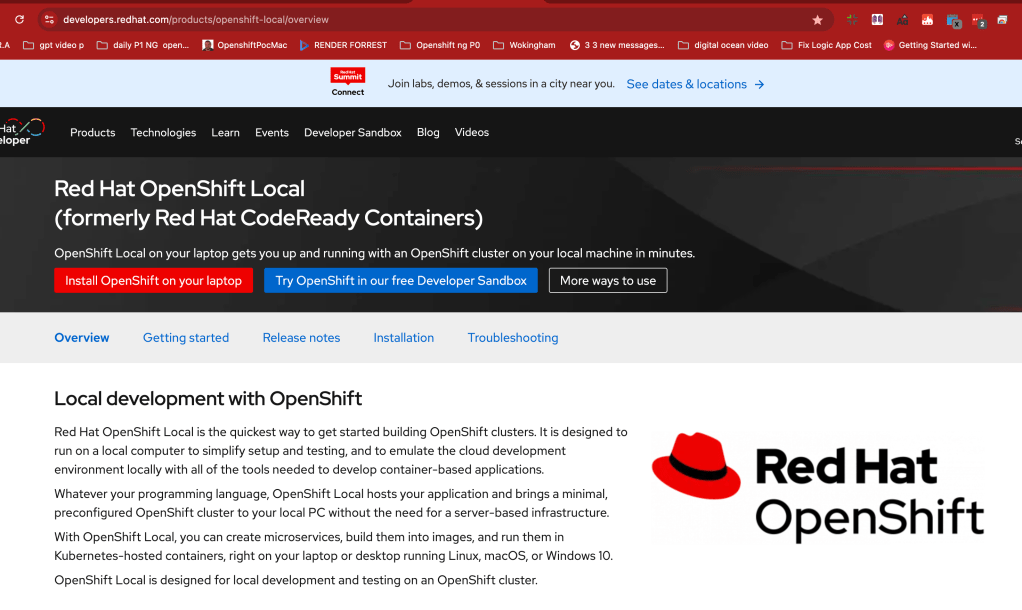Open the Technologies menu

163,132
